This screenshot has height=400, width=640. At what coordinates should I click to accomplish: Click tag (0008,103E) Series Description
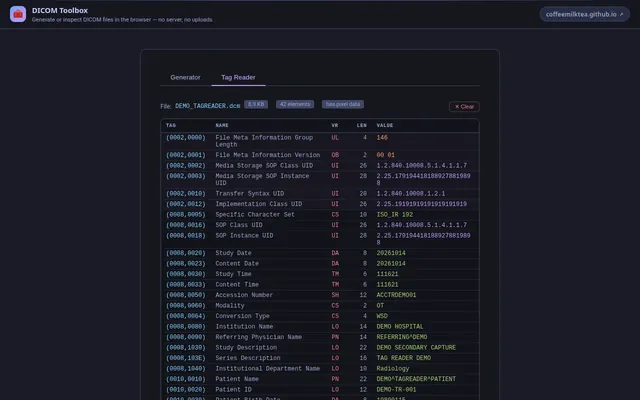coord(186,358)
